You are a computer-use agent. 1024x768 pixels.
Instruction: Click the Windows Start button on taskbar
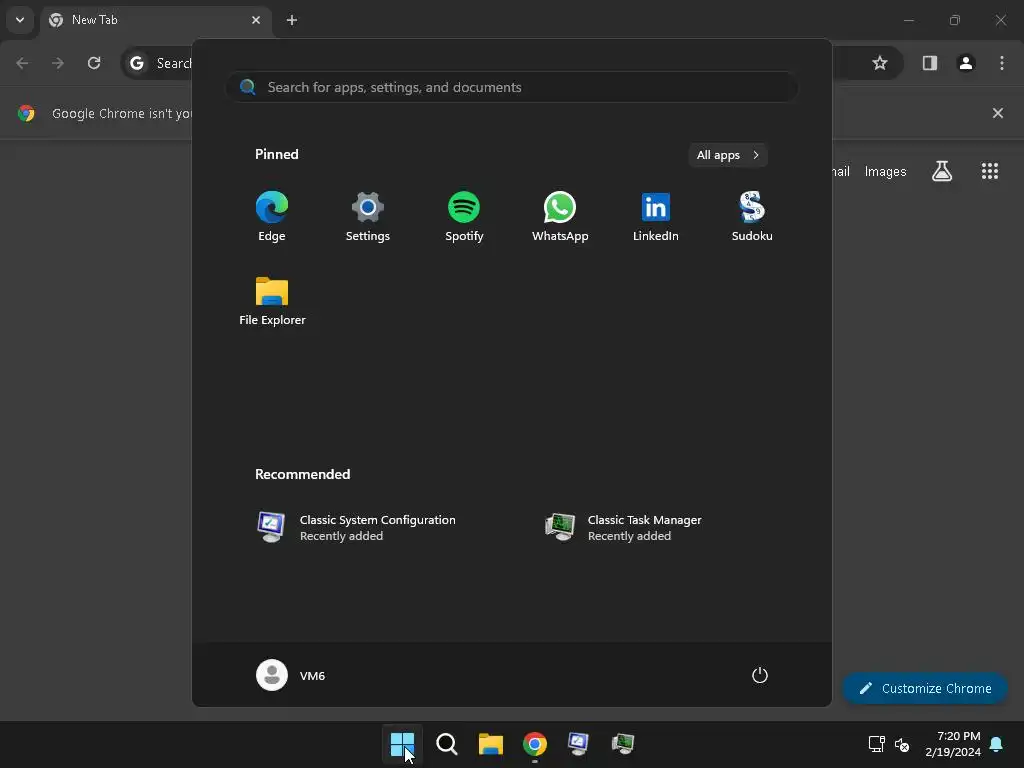click(x=402, y=744)
